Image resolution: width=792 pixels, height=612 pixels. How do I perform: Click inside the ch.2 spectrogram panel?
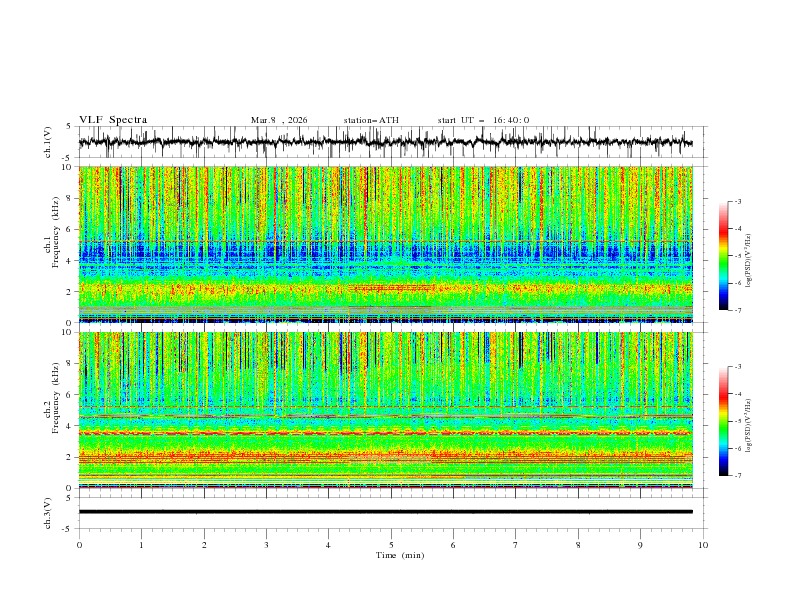(x=386, y=410)
